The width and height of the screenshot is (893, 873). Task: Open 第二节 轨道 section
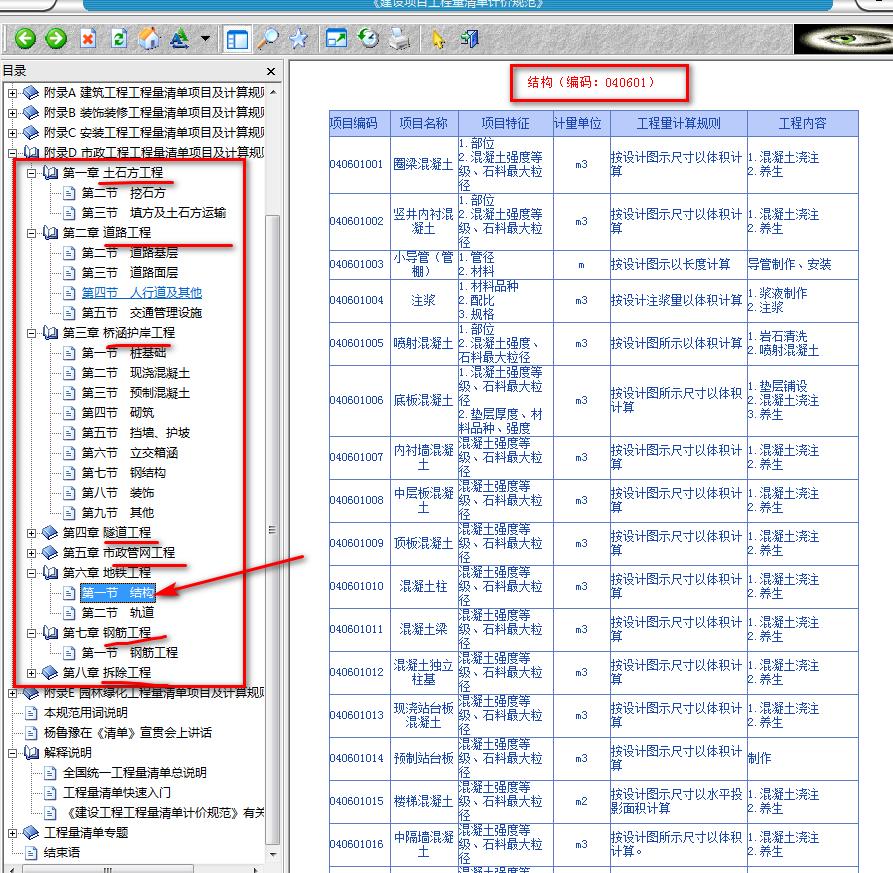(x=117, y=613)
